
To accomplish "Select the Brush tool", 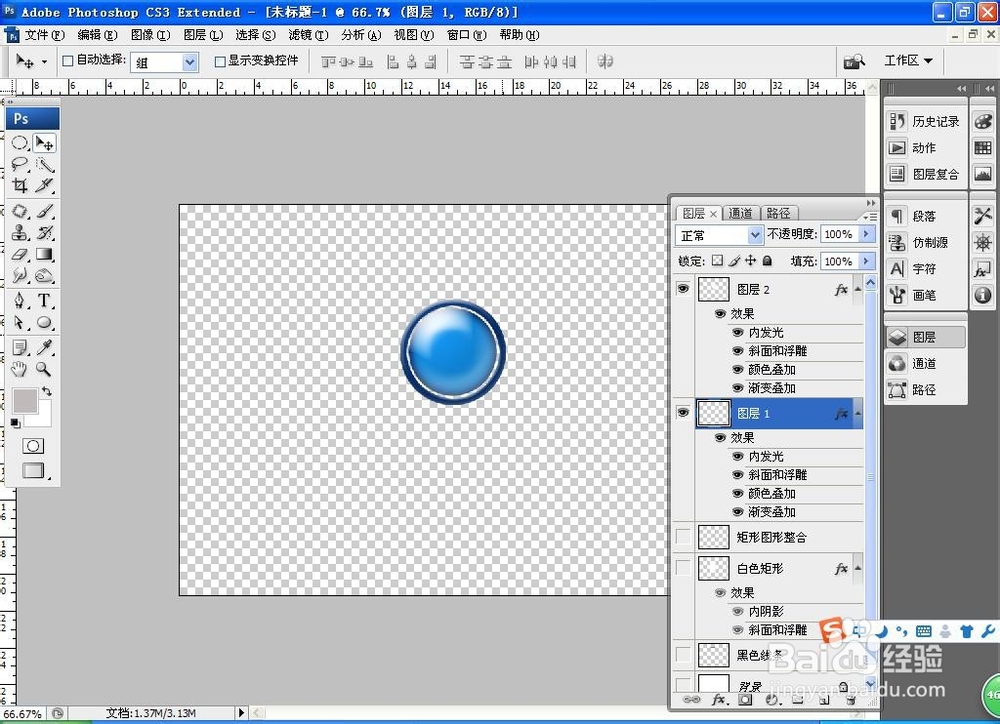I will (44, 211).
